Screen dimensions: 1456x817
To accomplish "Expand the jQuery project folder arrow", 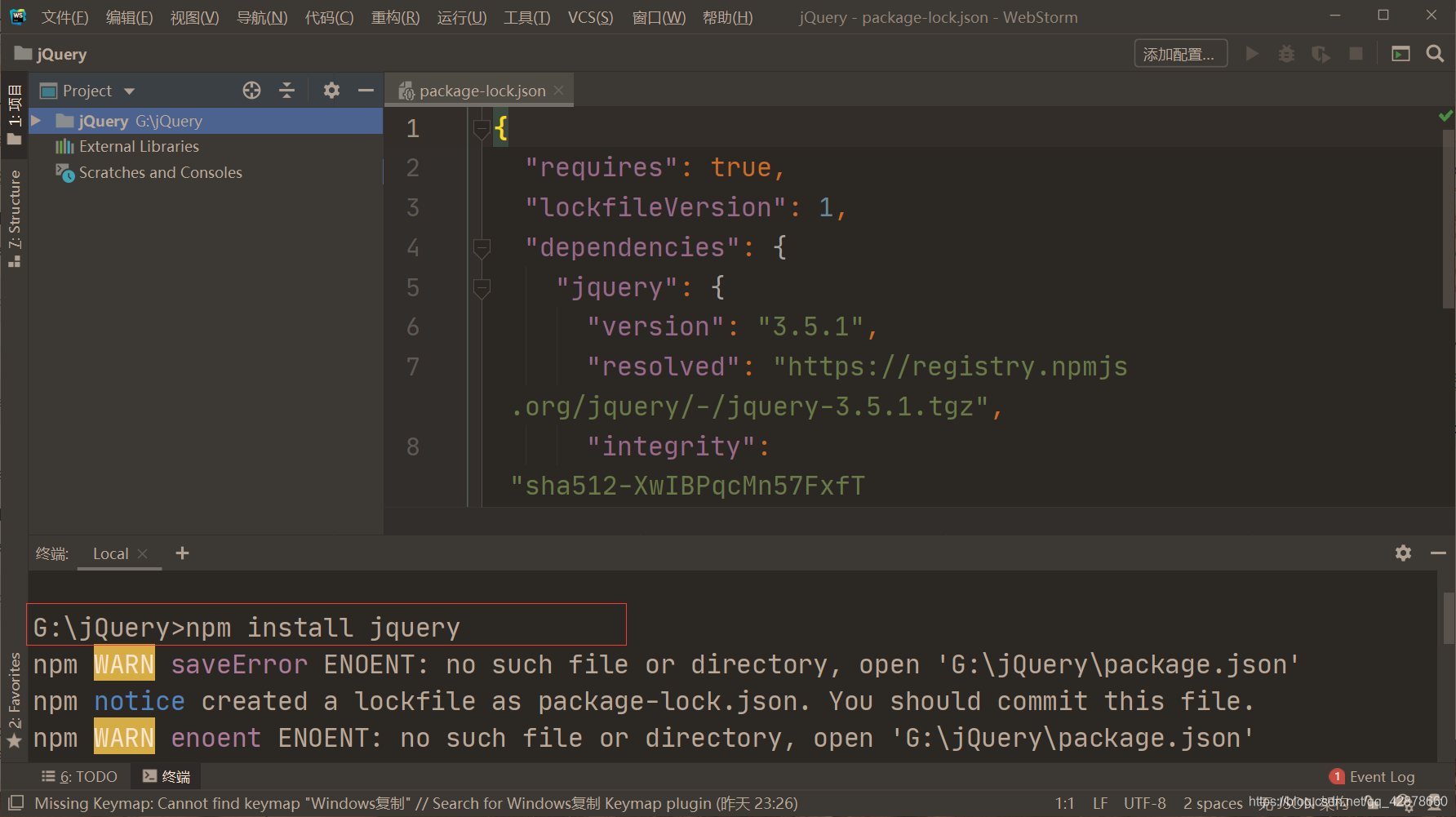I will 37,121.
